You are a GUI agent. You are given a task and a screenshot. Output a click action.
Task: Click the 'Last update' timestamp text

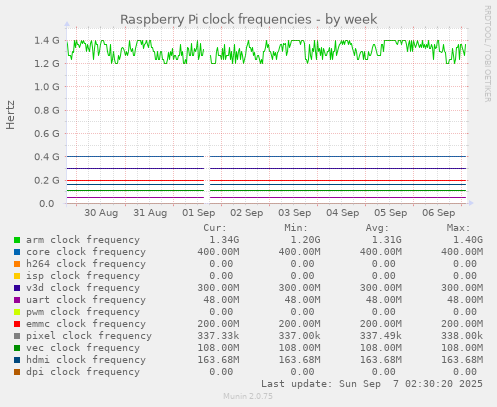(x=372, y=384)
